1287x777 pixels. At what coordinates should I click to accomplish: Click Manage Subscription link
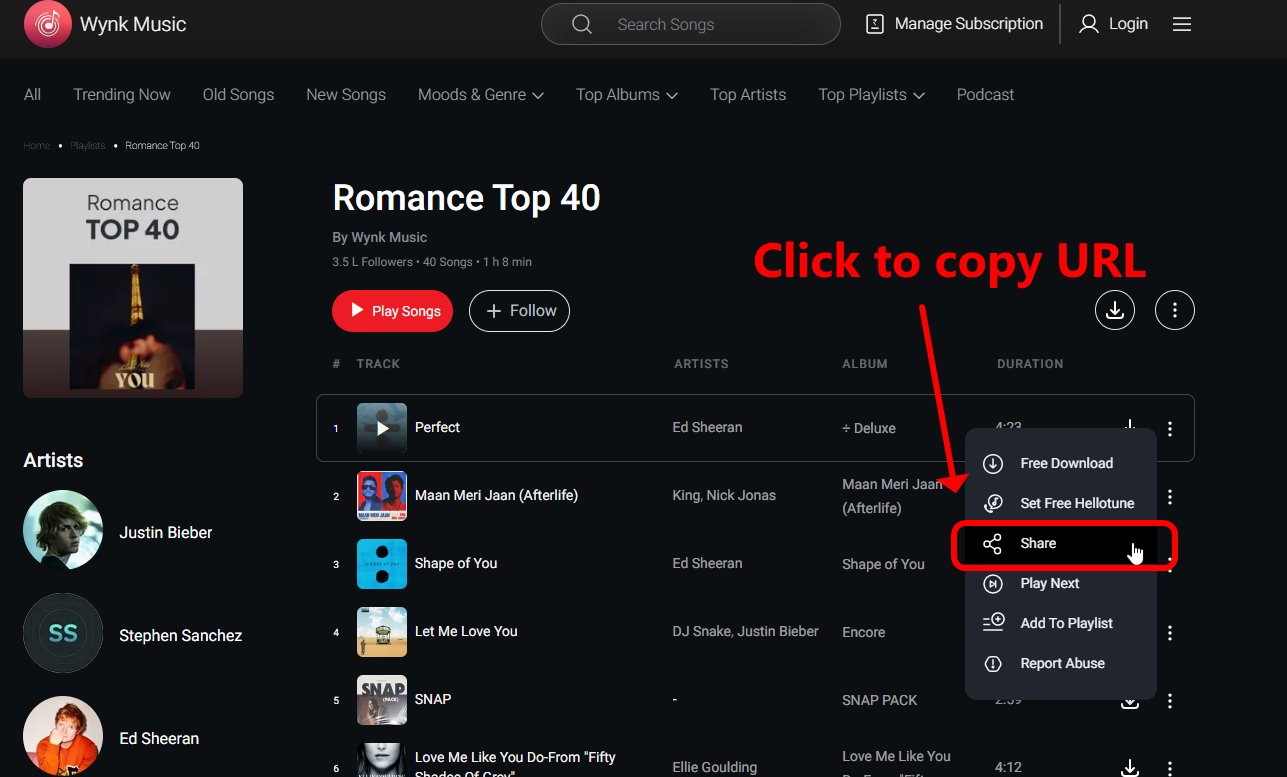[968, 24]
